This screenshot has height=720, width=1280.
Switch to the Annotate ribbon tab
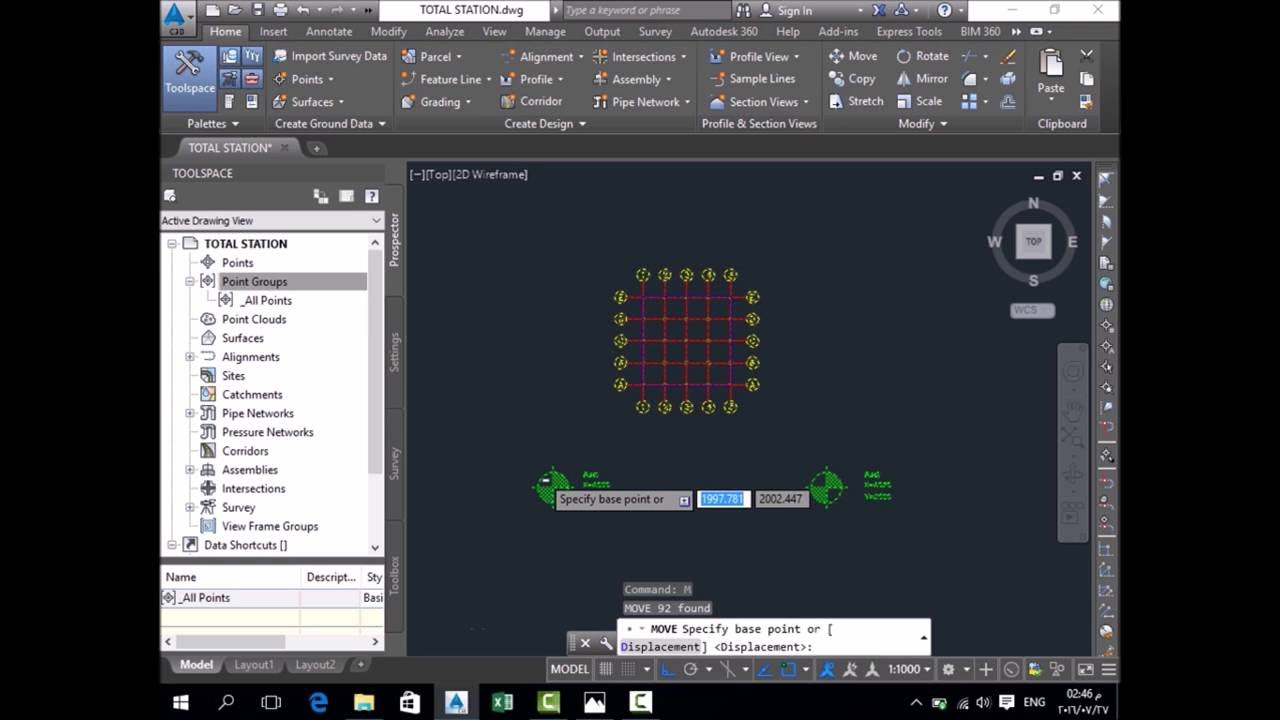pos(329,31)
